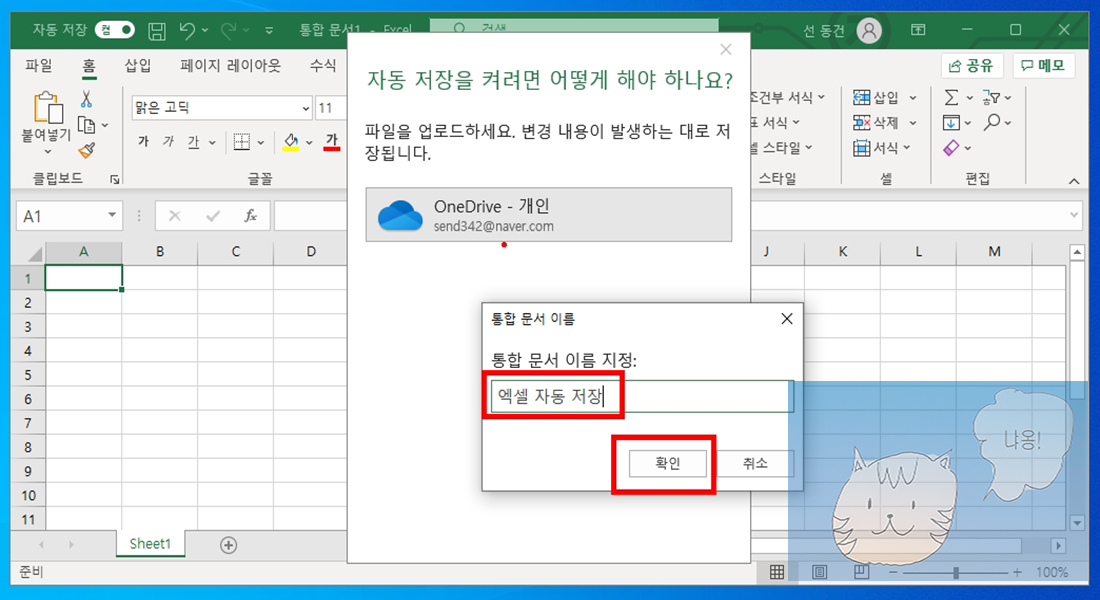
Task: Click the Format Painter brush icon
Action: [87, 150]
